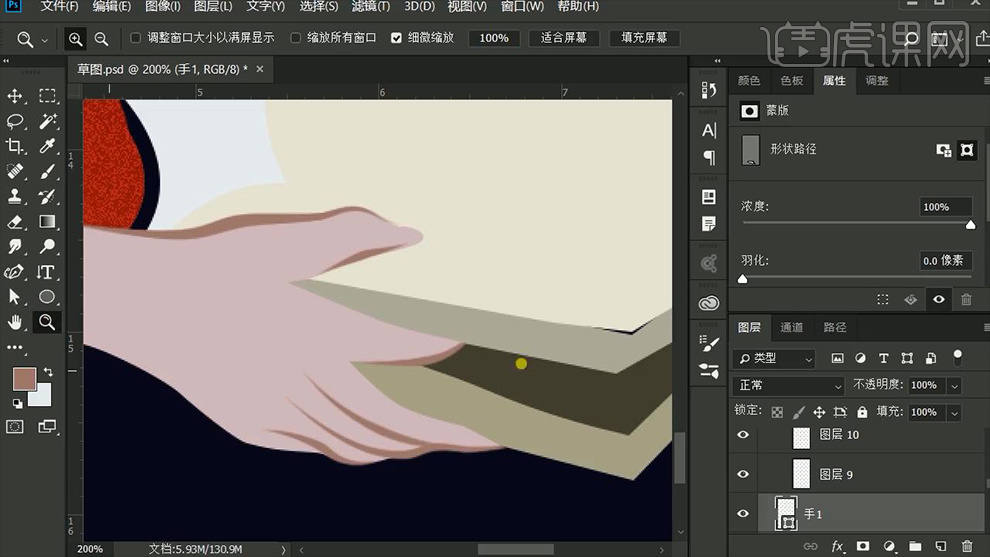The width and height of the screenshot is (990, 557).
Task: Select the Hand tool
Action: pyautogui.click(x=15, y=322)
